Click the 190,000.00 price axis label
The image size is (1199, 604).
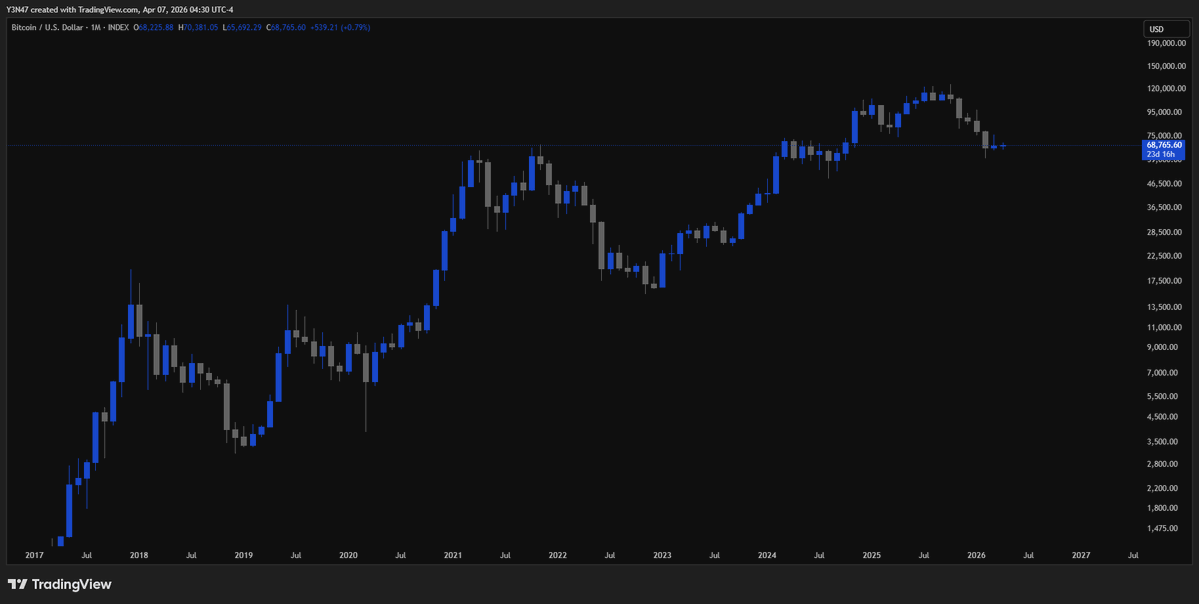1166,43
